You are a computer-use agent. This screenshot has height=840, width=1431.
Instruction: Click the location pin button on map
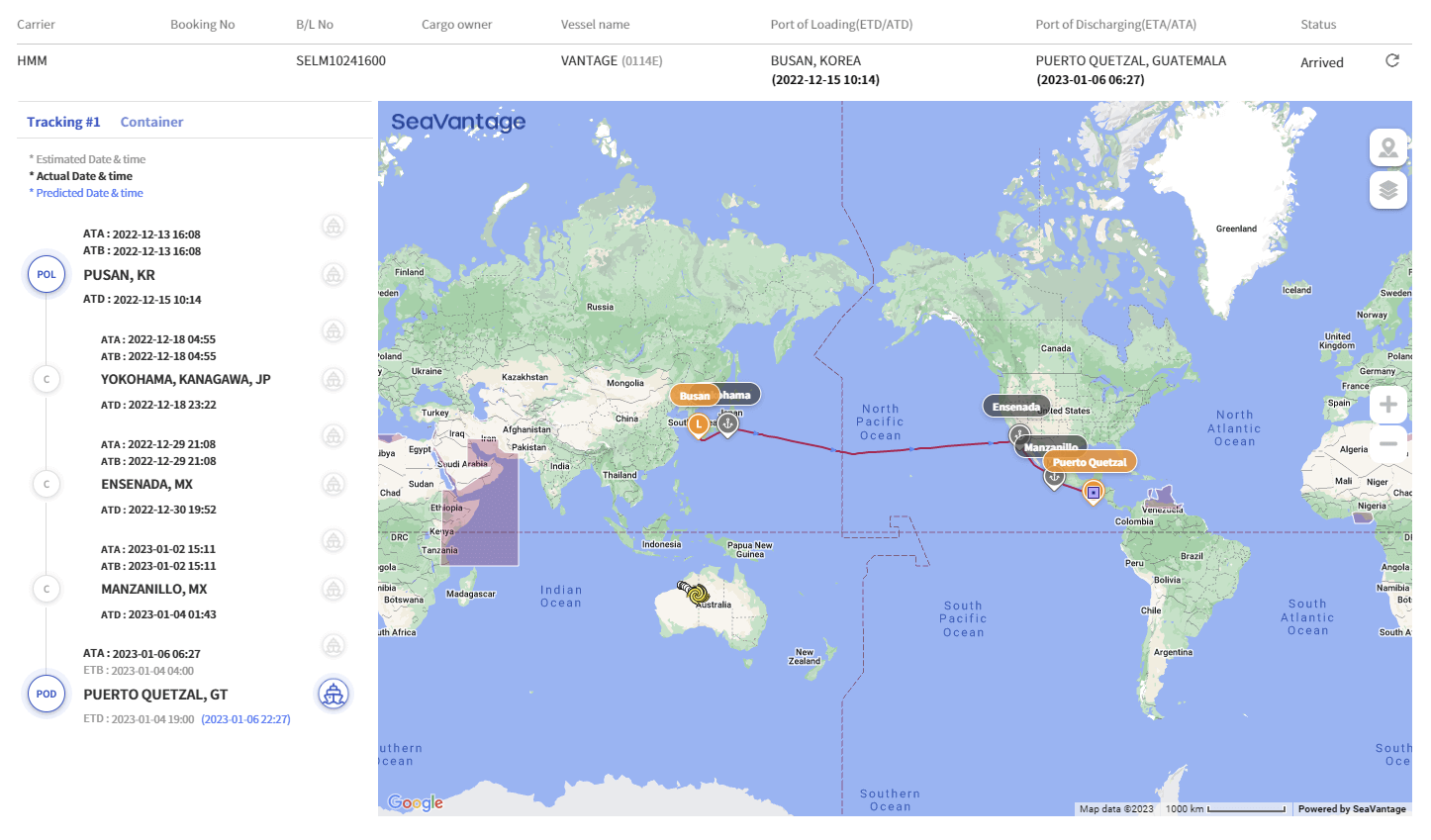coord(1387,148)
